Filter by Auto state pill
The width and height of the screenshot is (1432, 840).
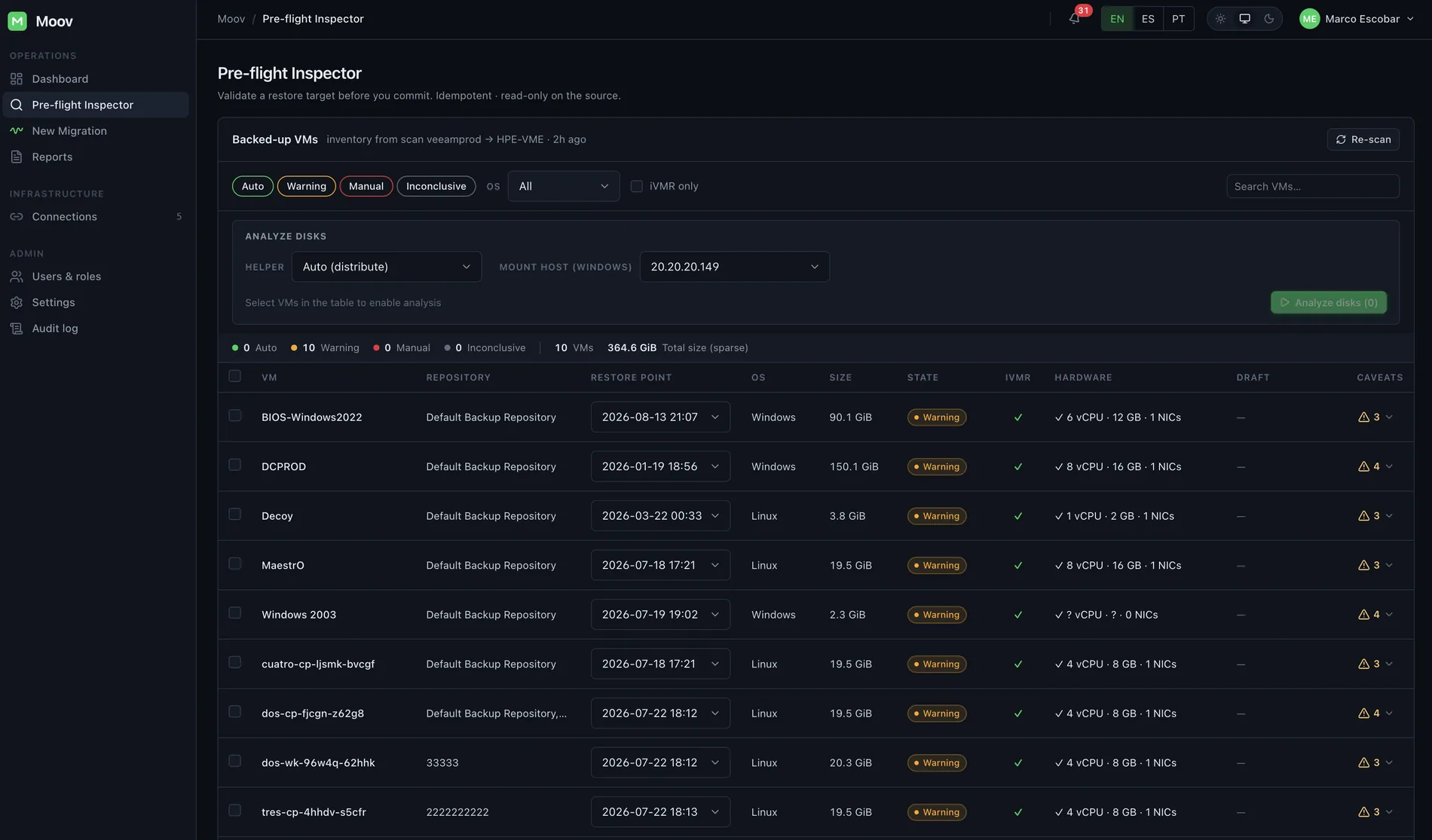pyautogui.click(x=252, y=186)
